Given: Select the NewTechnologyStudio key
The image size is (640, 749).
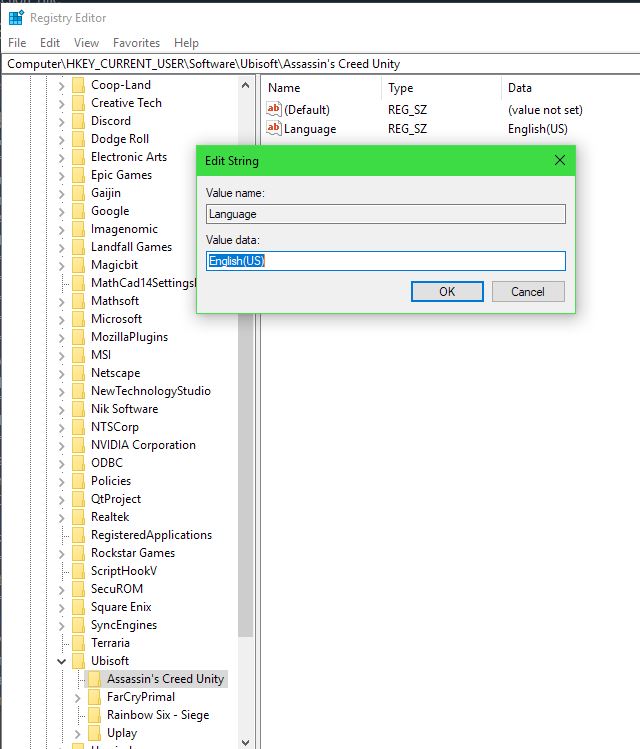Looking at the screenshot, I should click(151, 391).
